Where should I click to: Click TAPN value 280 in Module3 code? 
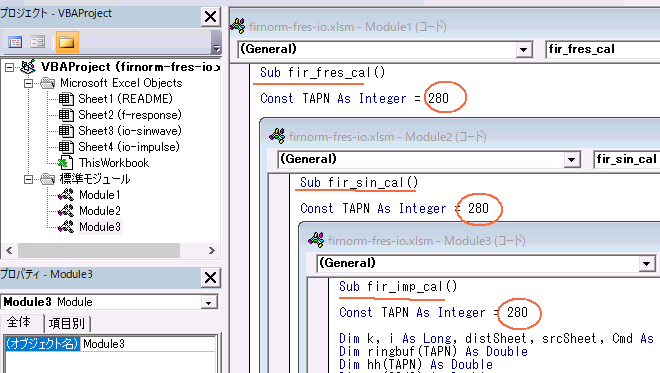point(517,312)
